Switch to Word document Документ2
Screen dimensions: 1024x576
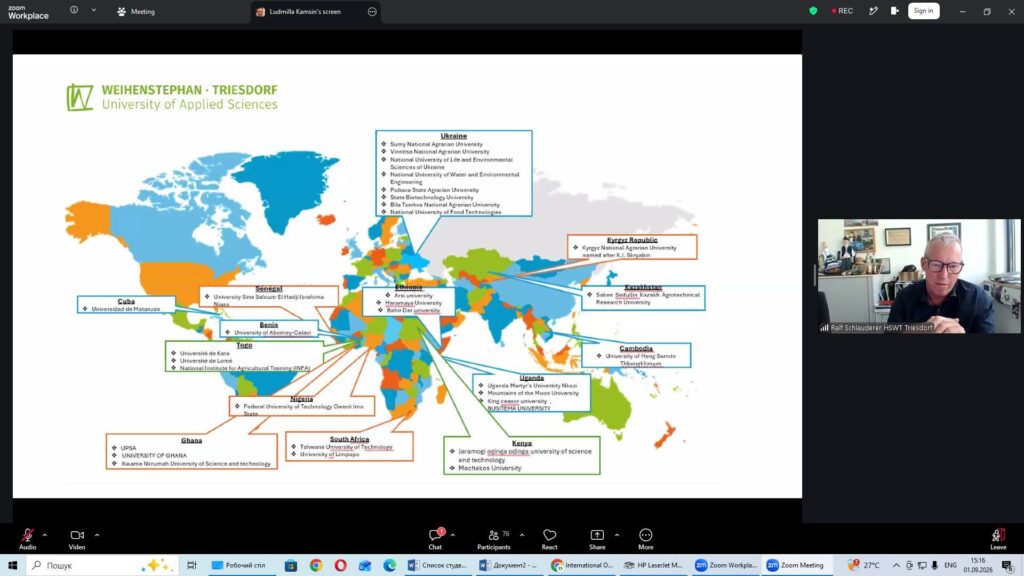point(509,566)
